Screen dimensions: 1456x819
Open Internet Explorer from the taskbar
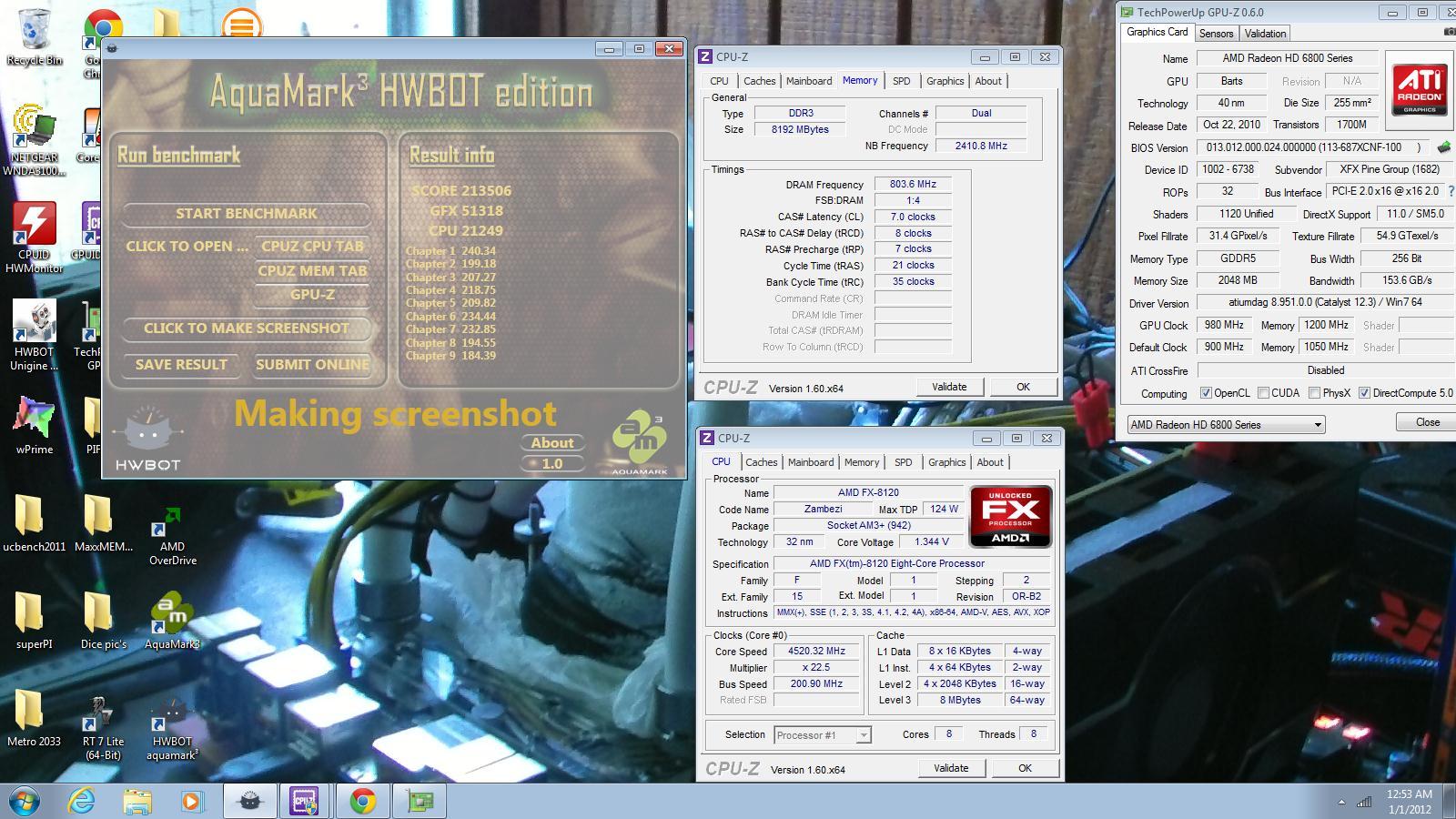coord(82,801)
